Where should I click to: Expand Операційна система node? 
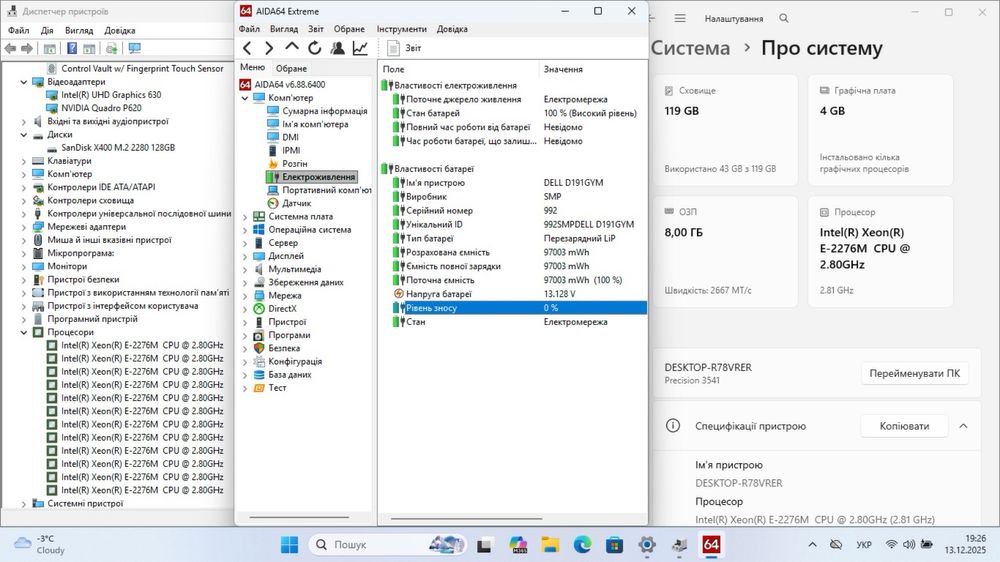(x=245, y=230)
